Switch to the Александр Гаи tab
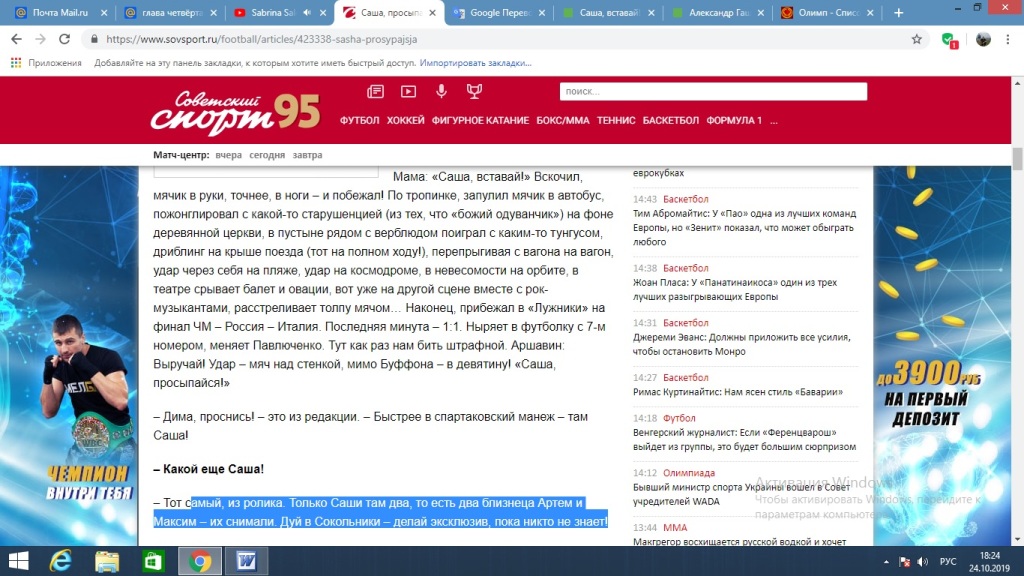Viewport: 1024px width, 576px height. 718,12
